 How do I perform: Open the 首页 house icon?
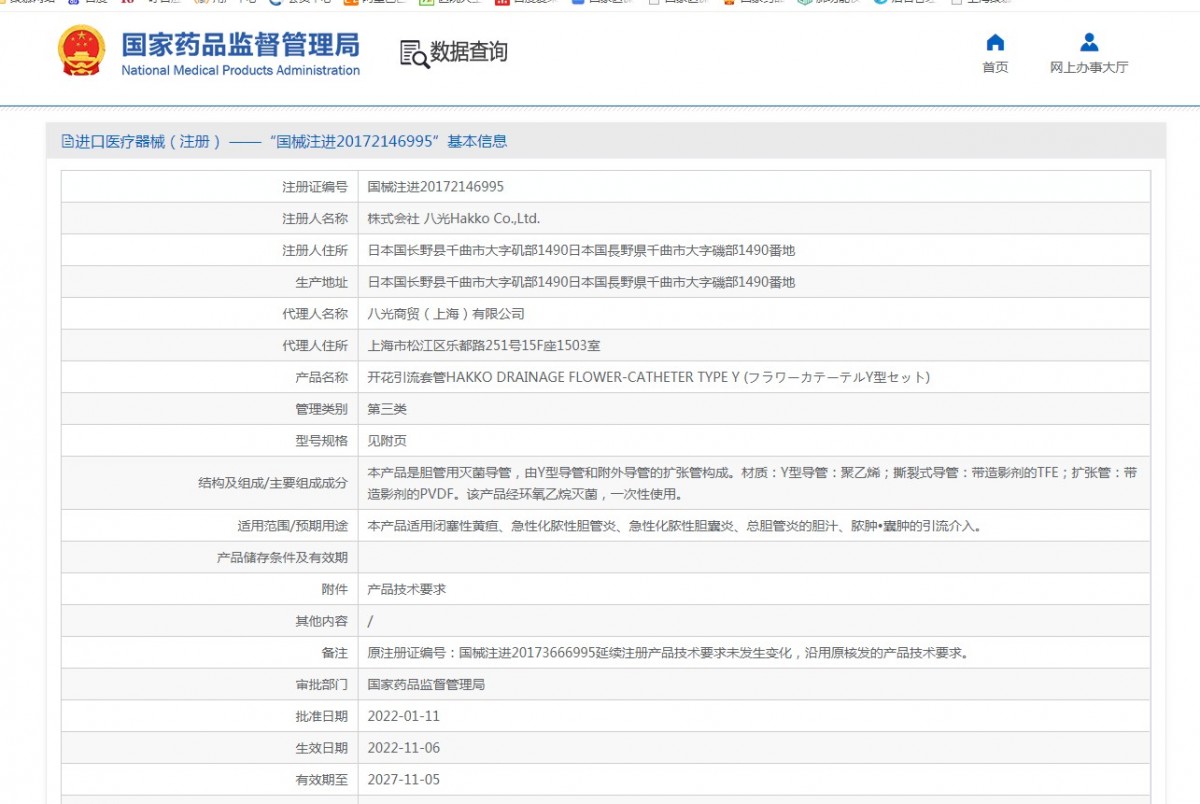[995, 42]
